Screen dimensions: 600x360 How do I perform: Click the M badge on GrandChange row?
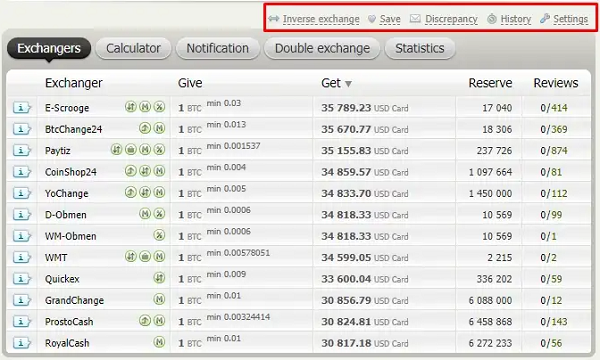[159, 299]
